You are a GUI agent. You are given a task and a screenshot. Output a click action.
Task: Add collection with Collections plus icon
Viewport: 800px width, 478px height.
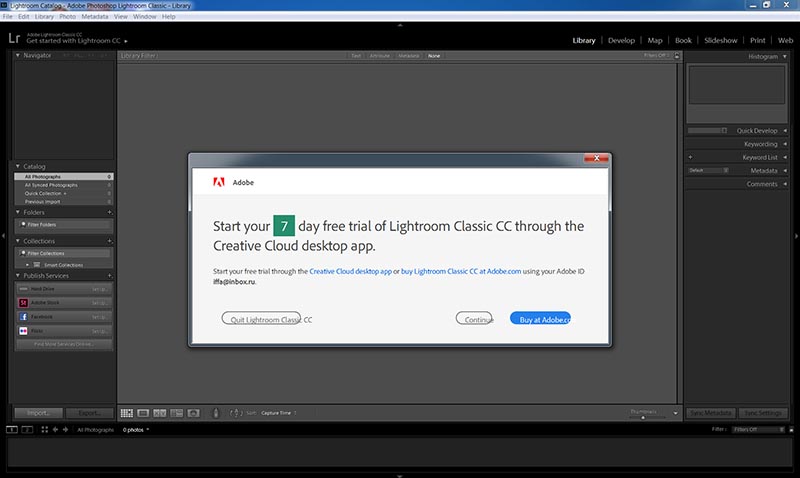tap(109, 241)
